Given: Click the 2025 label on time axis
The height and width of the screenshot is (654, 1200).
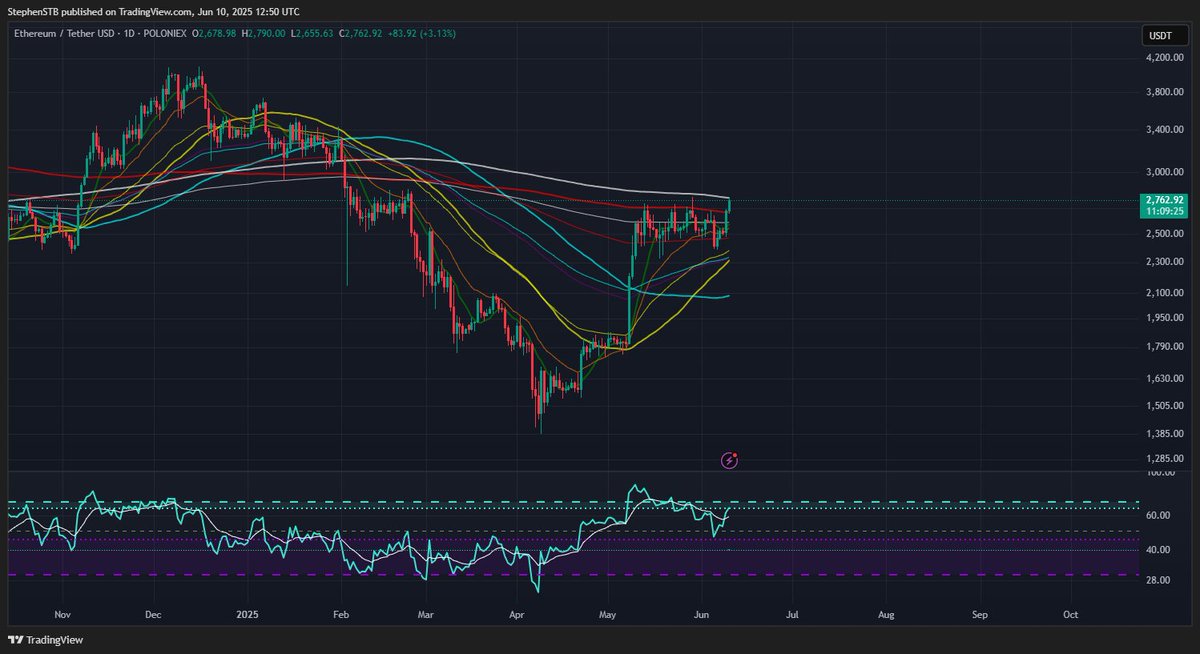Looking at the screenshot, I should [x=247, y=615].
